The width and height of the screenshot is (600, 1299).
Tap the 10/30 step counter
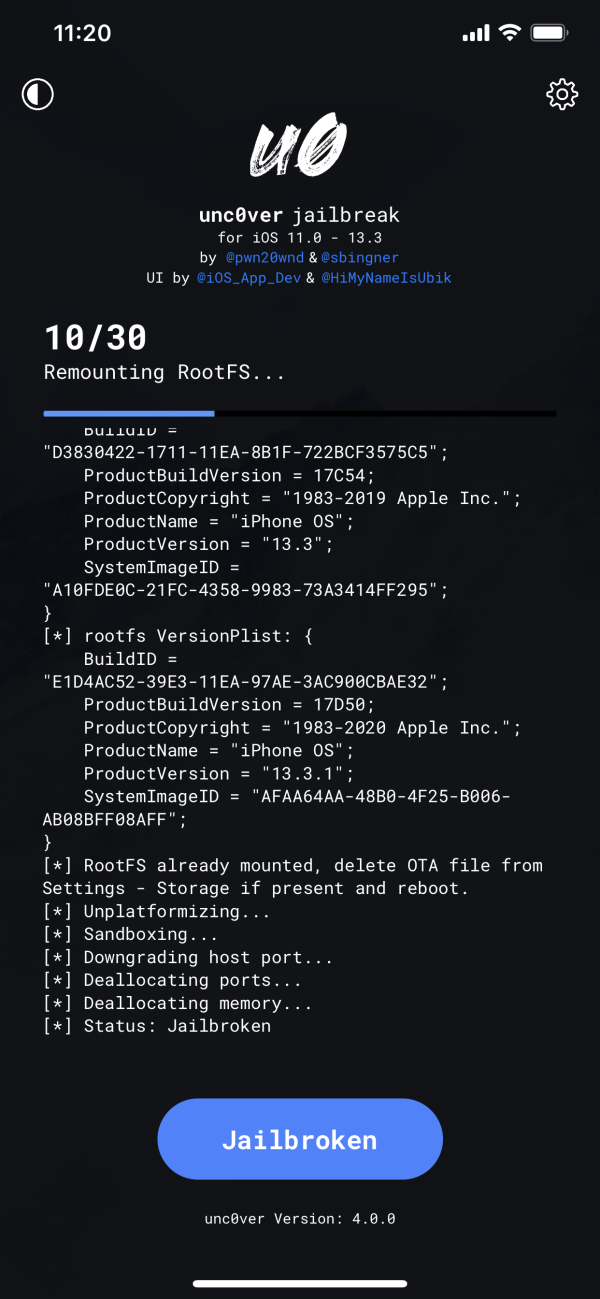point(95,338)
